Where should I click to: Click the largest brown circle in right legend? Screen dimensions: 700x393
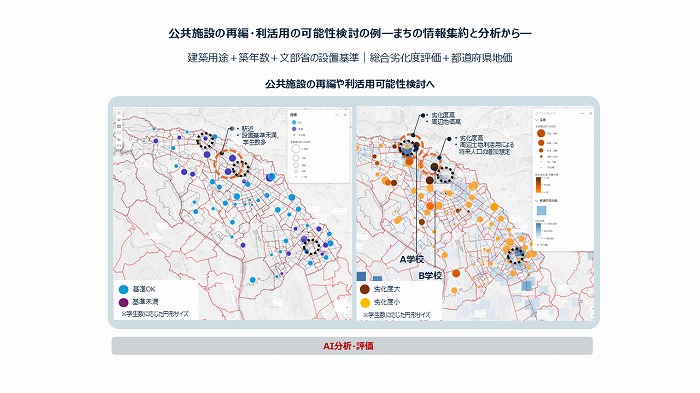click(541, 133)
